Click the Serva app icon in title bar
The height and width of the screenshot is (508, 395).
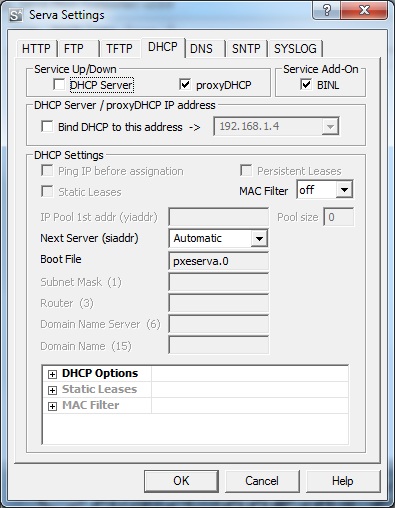click(x=16, y=15)
